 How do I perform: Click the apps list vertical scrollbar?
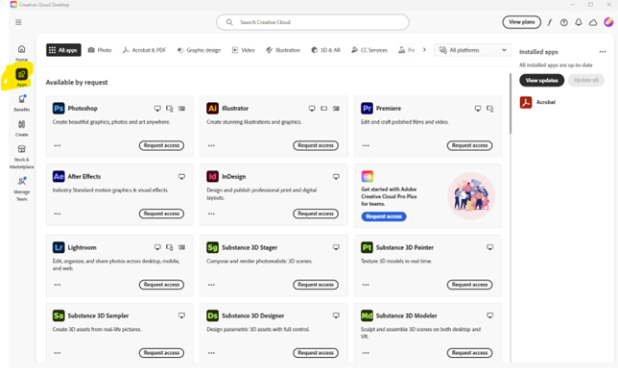[511, 103]
